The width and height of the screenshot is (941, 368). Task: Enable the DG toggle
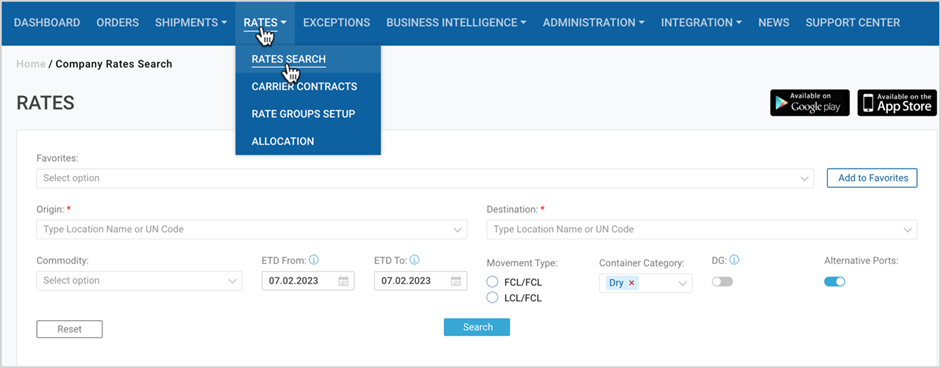tap(722, 282)
